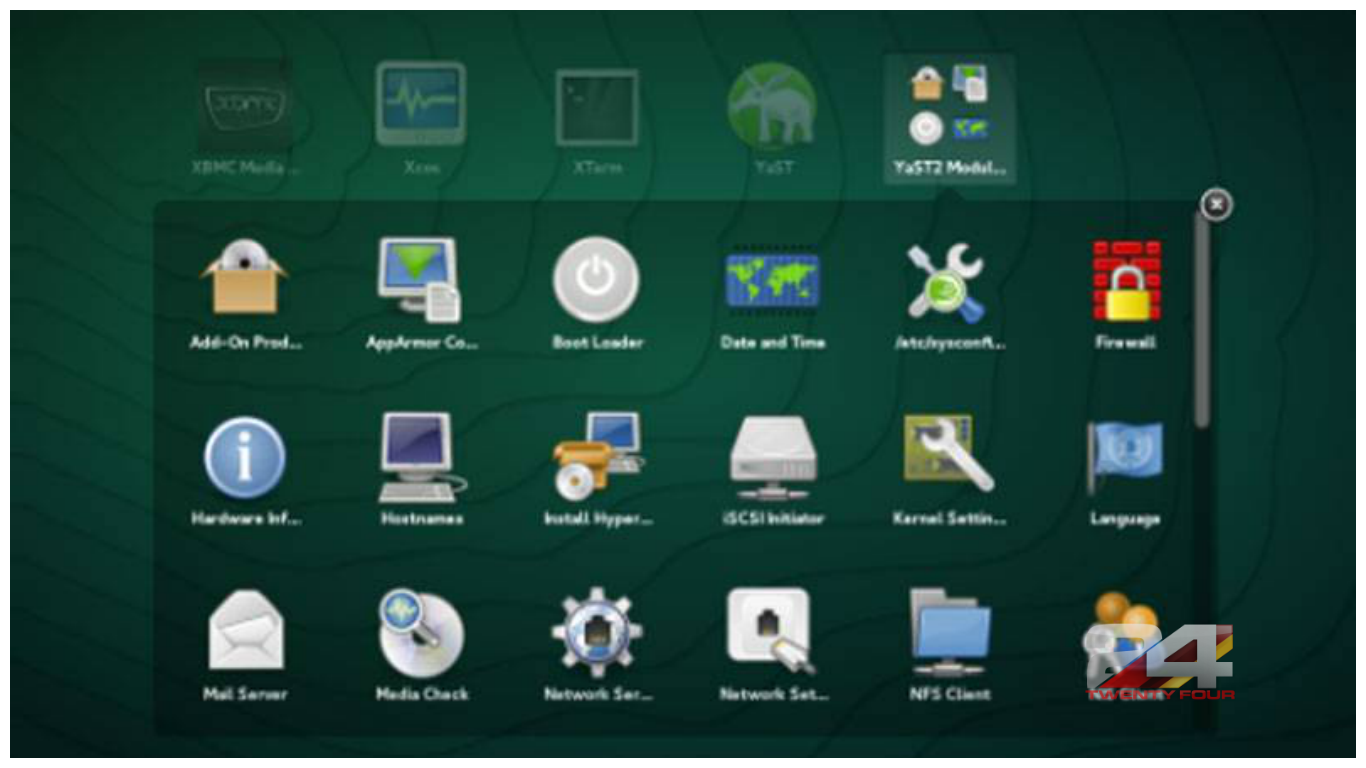The image size is (1366, 768).
Task: Open Kernel Settings module
Action: (x=949, y=453)
